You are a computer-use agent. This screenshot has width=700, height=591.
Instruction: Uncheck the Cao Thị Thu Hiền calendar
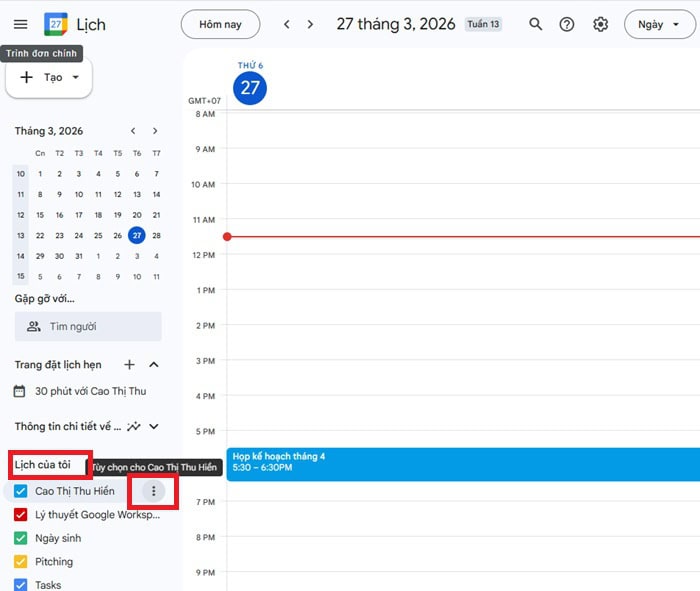(x=21, y=491)
